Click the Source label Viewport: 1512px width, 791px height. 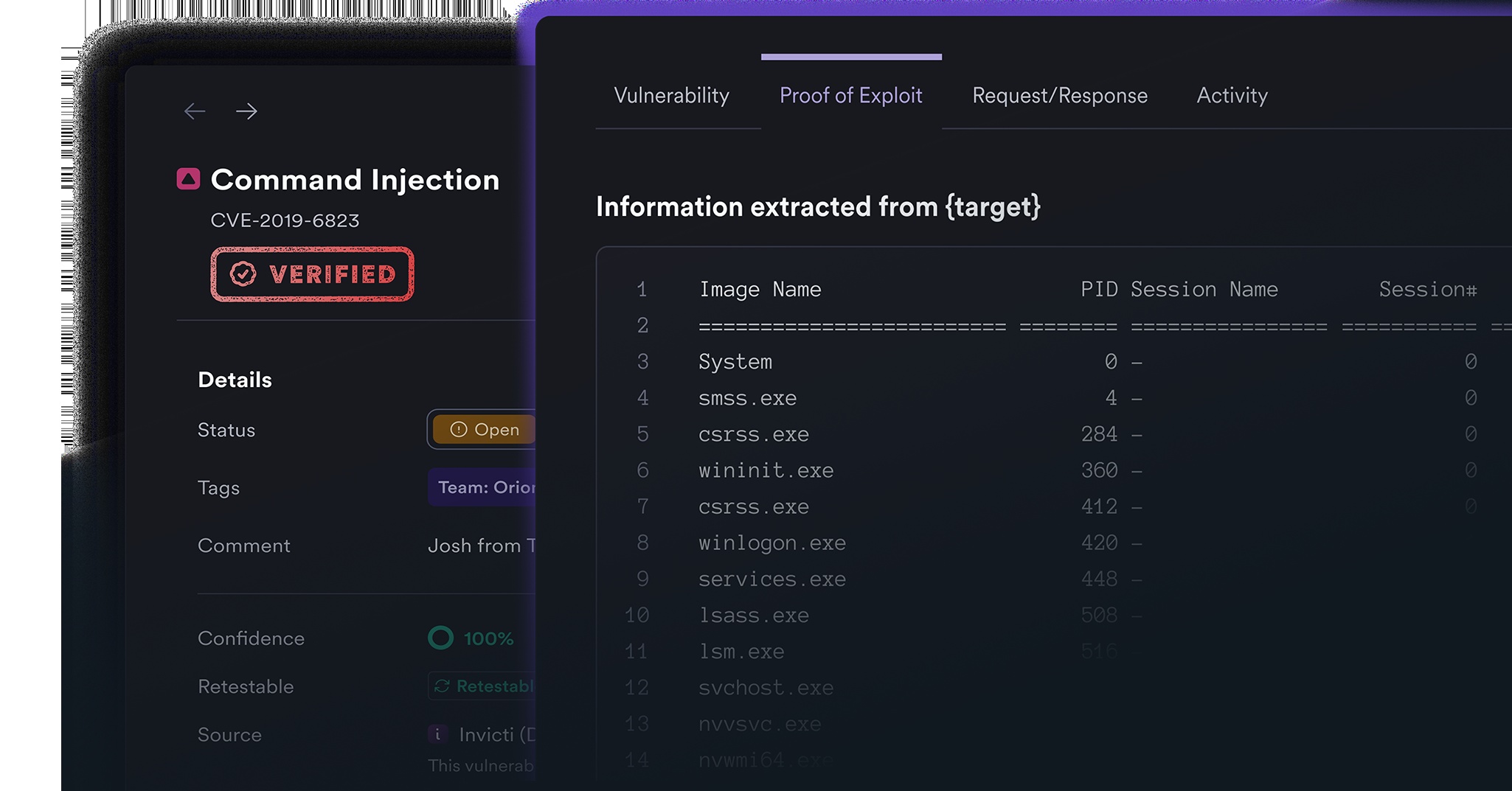coord(229,735)
